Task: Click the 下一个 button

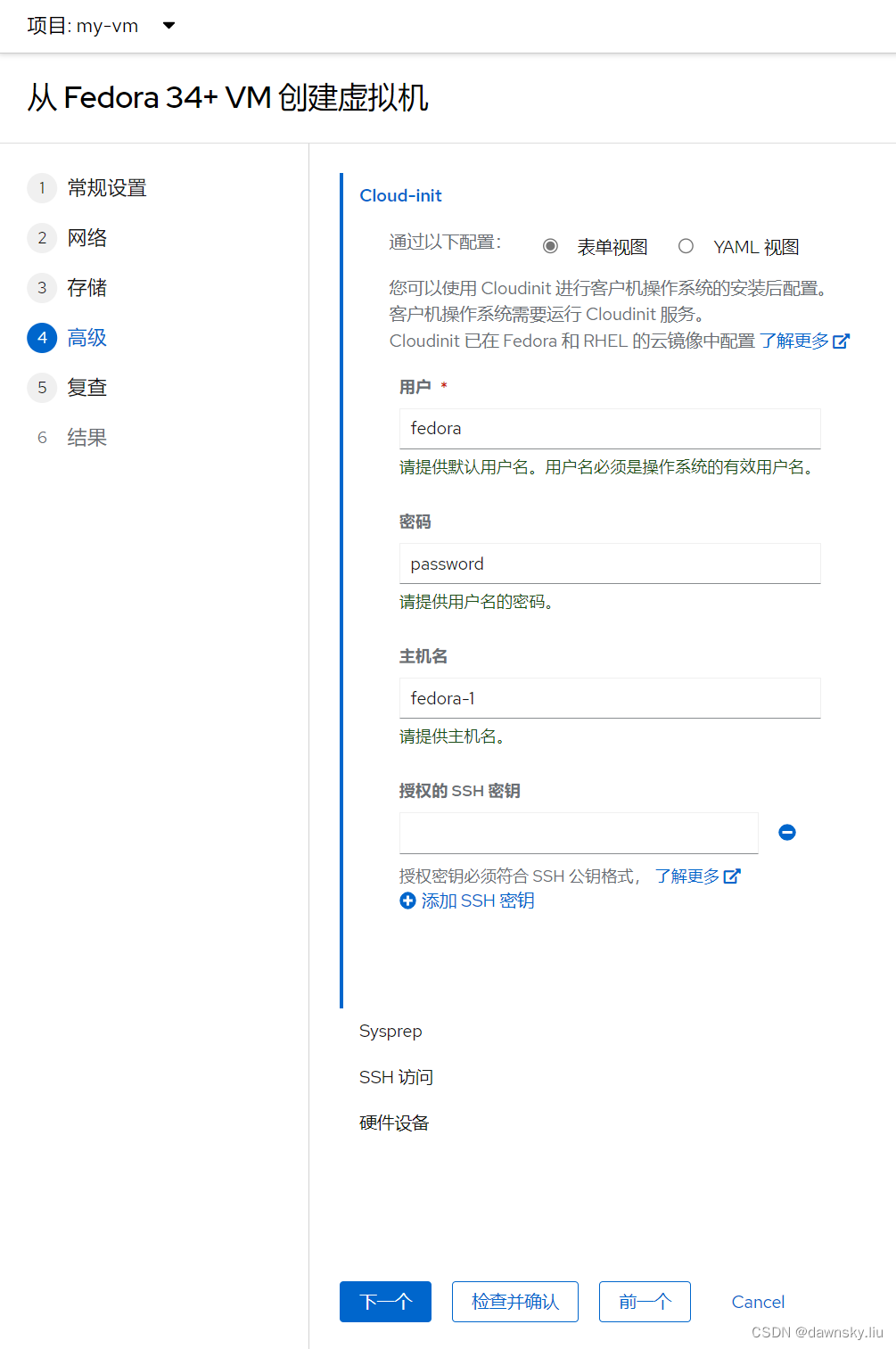Action: click(x=385, y=1302)
